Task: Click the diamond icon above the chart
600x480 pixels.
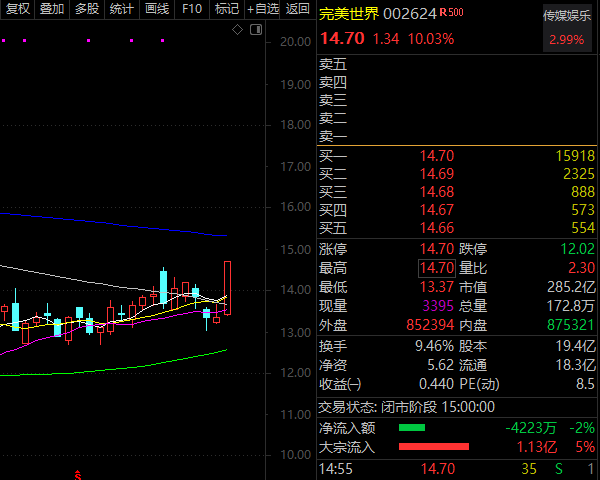Action: (237, 29)
